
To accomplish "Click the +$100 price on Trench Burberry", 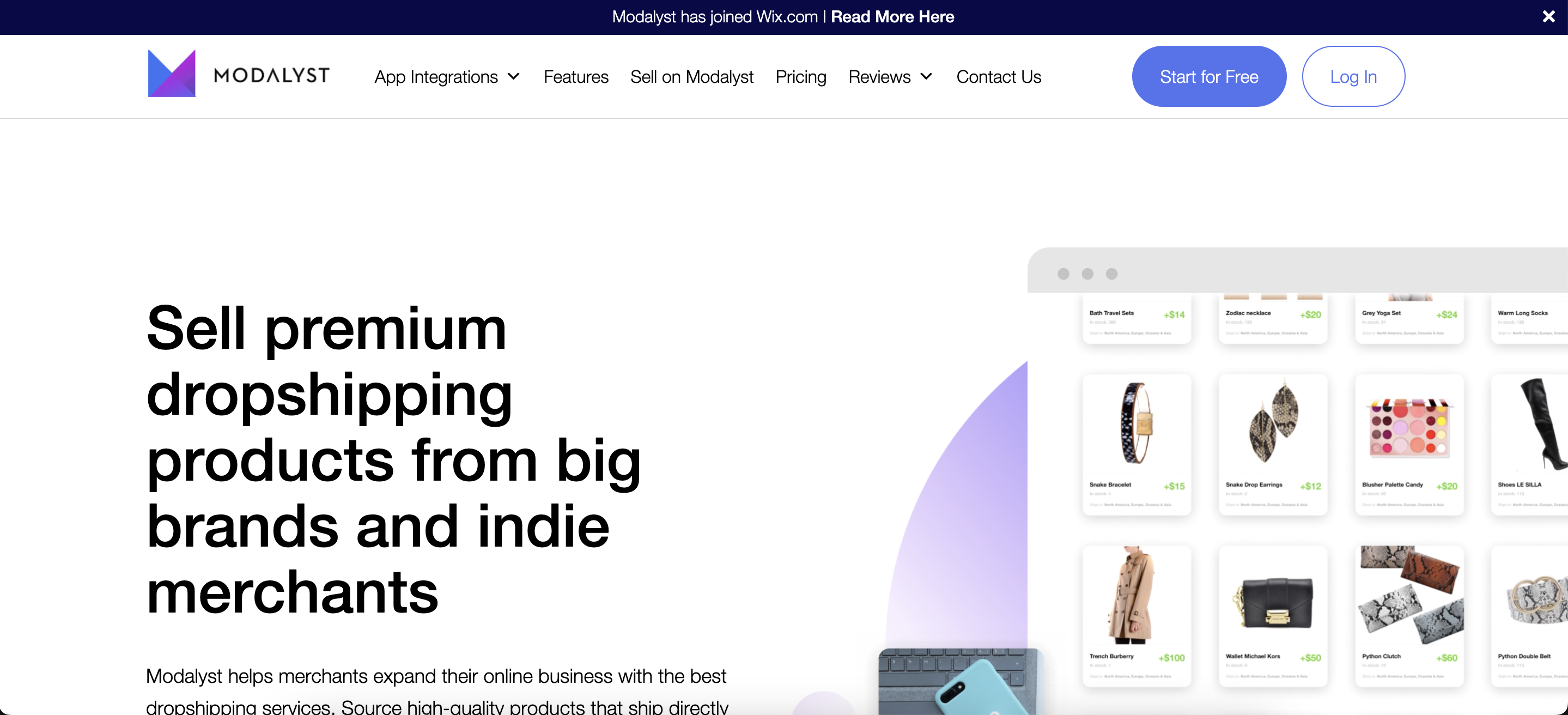I will pyautogui.click(x=1172, y=658).
